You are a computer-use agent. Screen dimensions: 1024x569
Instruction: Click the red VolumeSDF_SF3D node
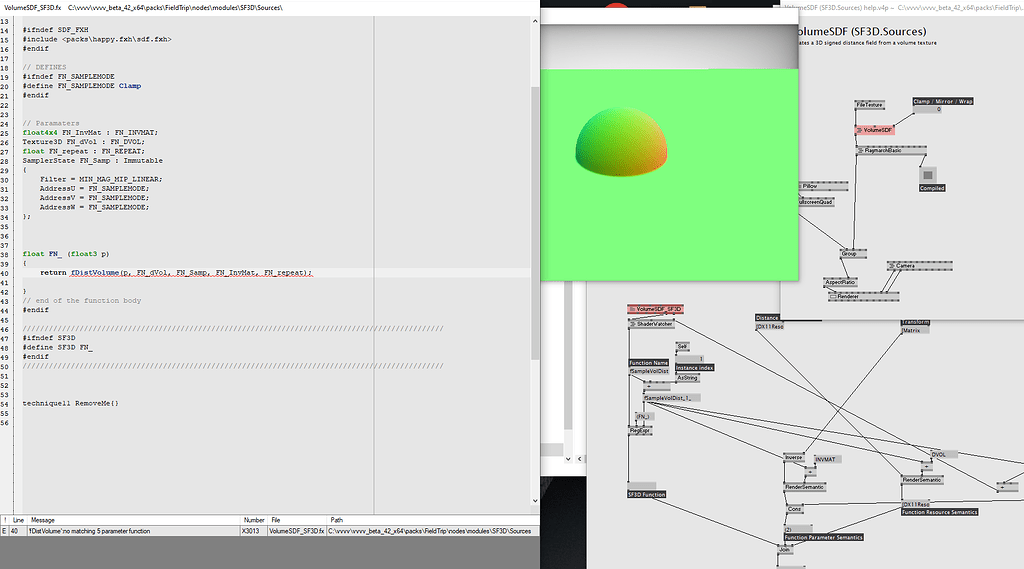pos(656,309)
